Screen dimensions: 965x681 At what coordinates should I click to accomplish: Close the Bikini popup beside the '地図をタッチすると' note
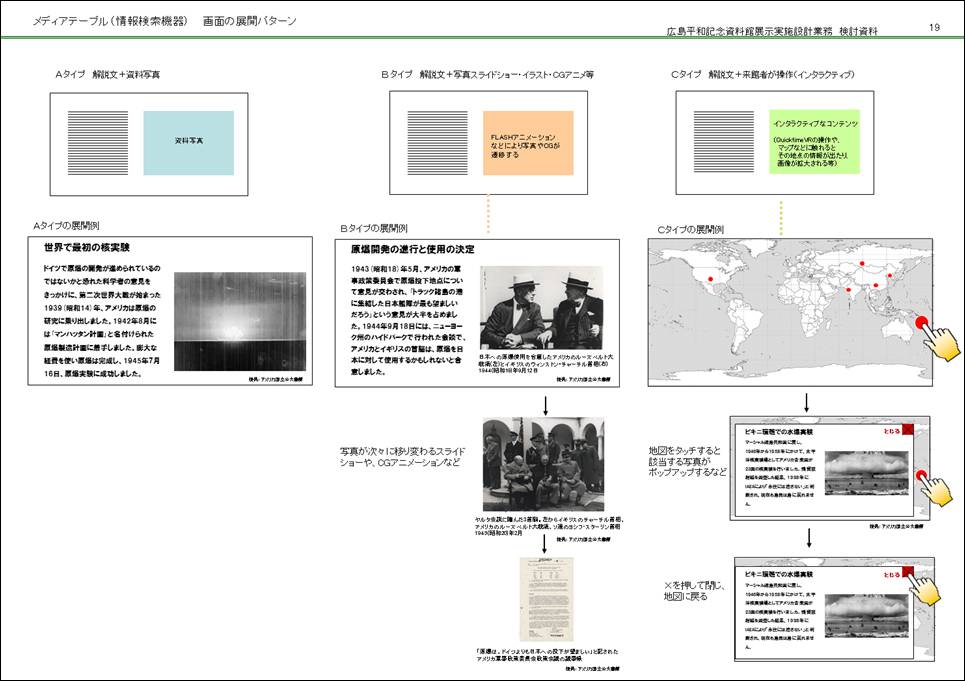[907, 430]
